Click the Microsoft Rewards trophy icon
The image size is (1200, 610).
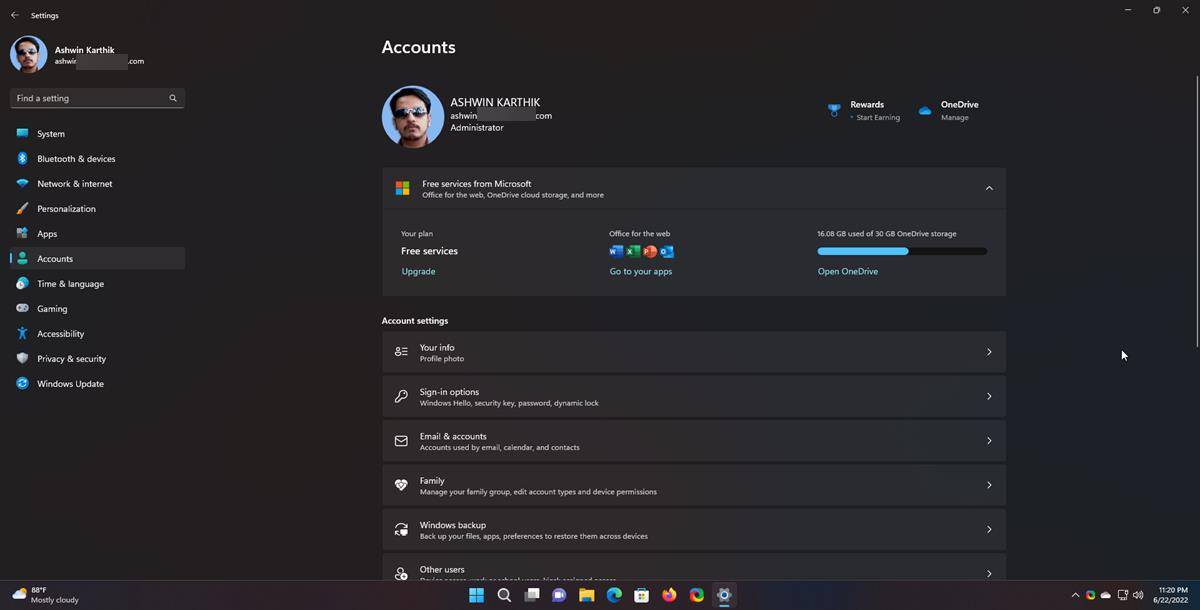click(834, 108)
